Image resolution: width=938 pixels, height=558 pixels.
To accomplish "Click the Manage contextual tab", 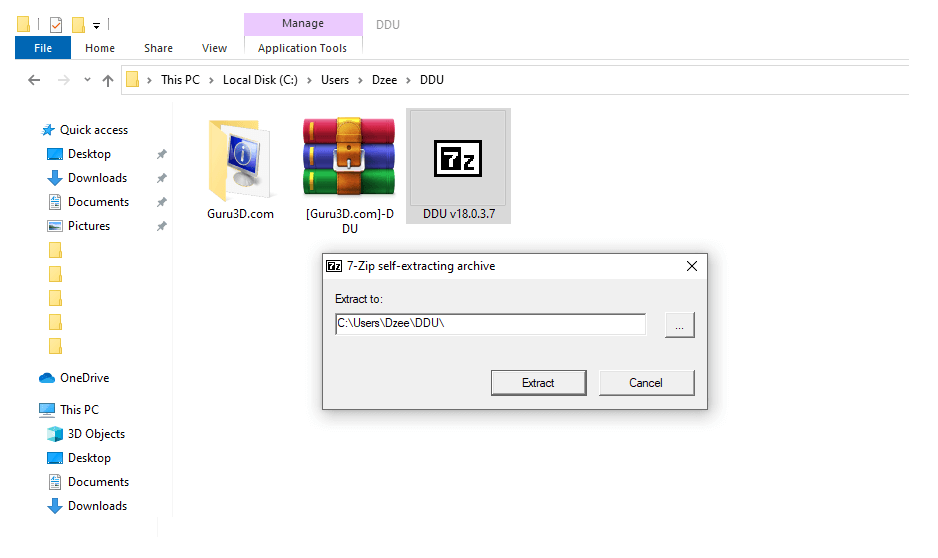I will [303, 23].
